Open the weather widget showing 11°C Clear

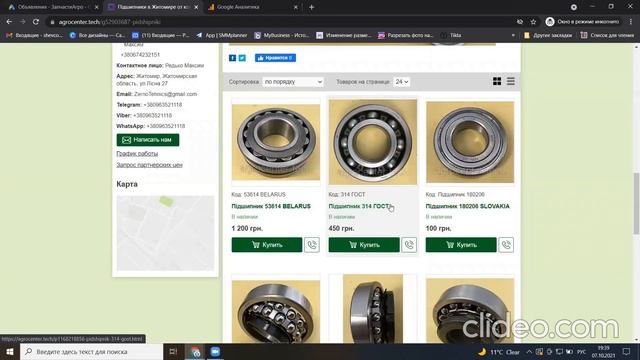tap(499, 352)
